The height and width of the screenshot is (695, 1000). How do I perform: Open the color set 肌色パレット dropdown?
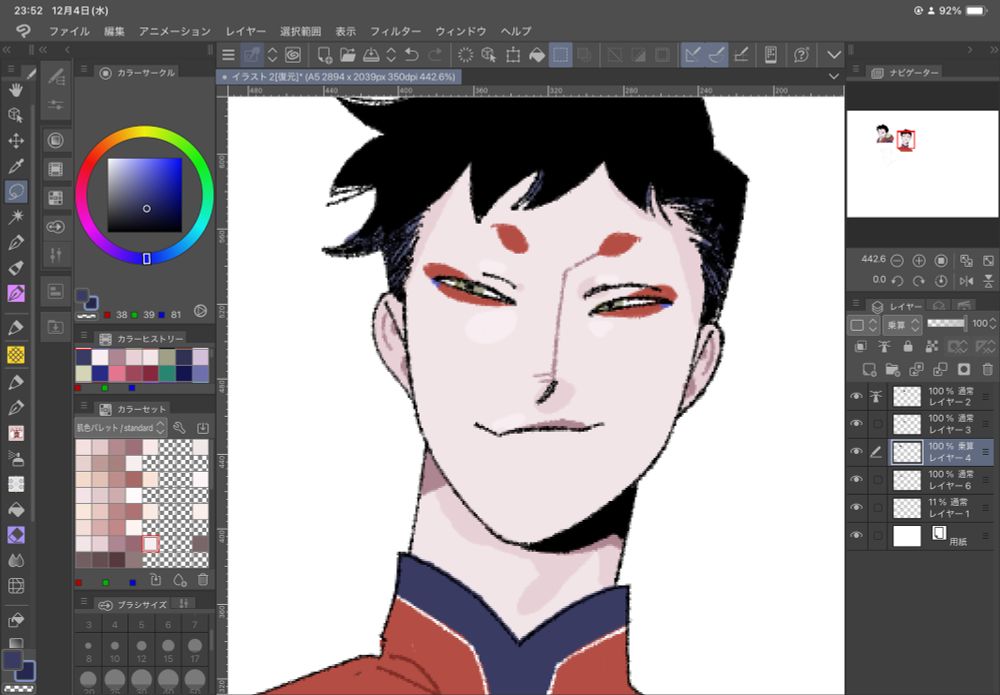pyautogui.click(x=121, y=428)
